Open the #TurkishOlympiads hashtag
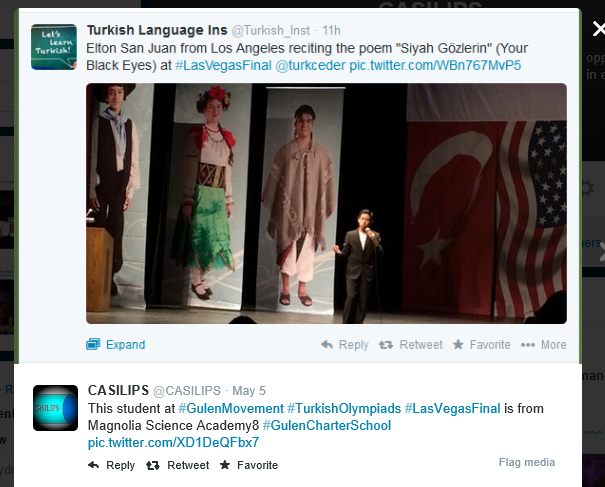This screenshot has height=487, width=605. (x=344, y=408)
